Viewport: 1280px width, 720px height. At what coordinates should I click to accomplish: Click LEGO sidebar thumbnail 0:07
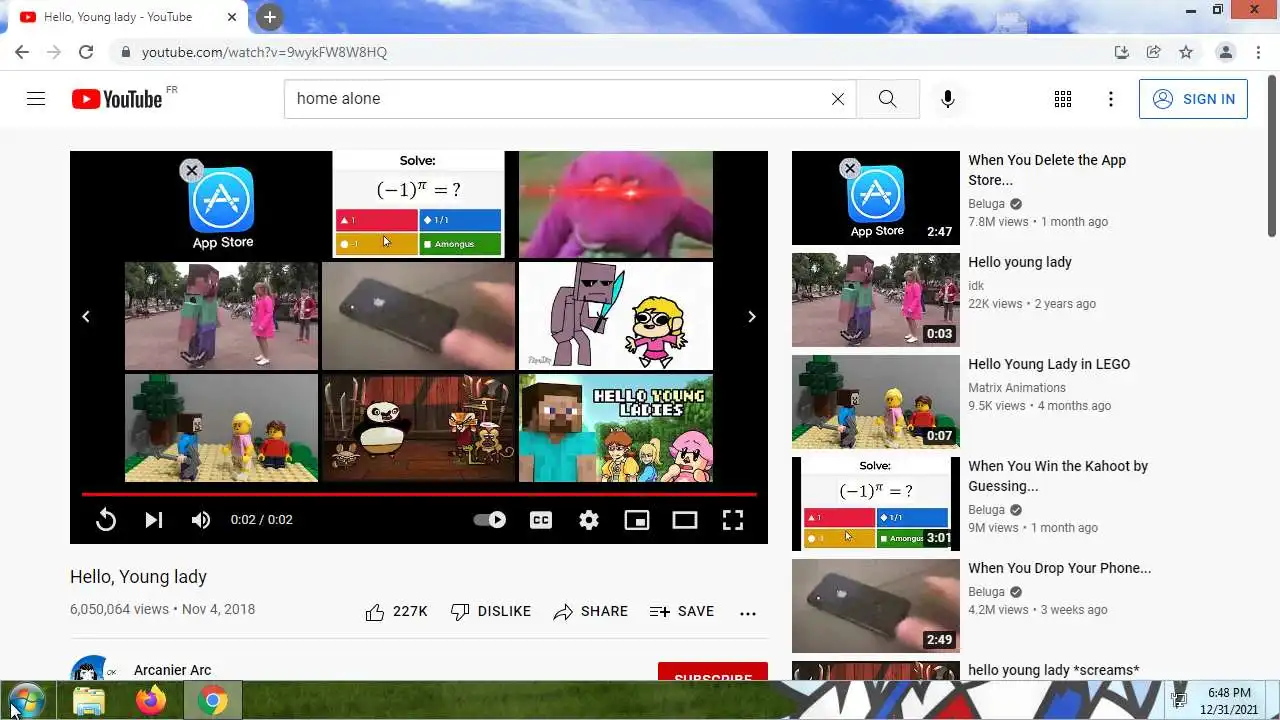[876, 402]
